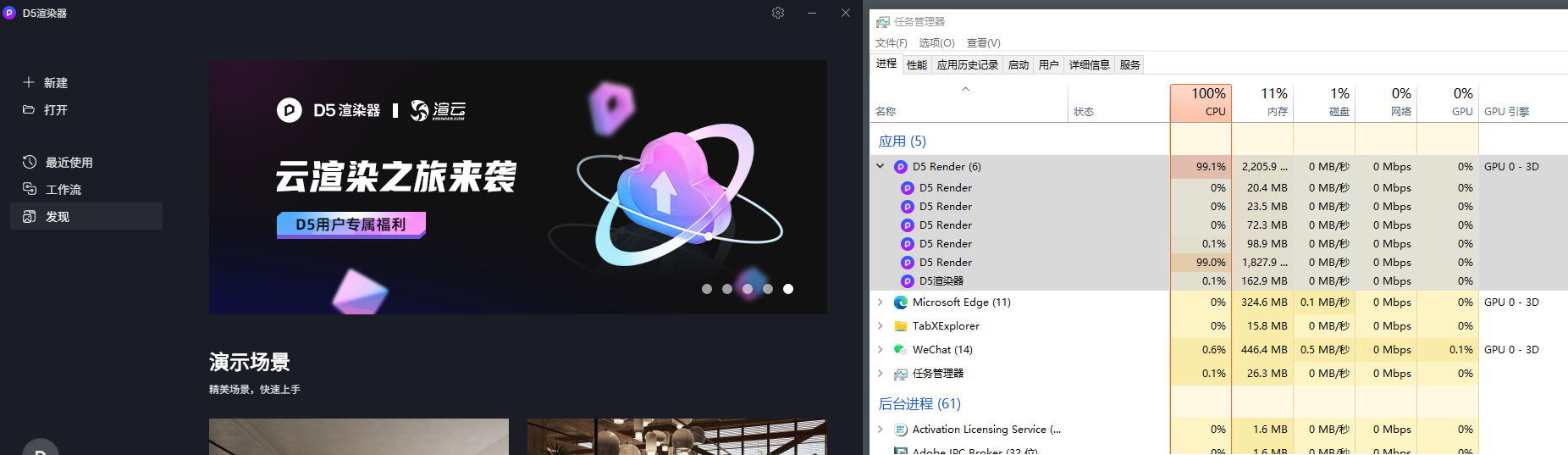1568x455 pixels.
Task: Switch to the 应用历史记录 tab
Action: [968, 64]
